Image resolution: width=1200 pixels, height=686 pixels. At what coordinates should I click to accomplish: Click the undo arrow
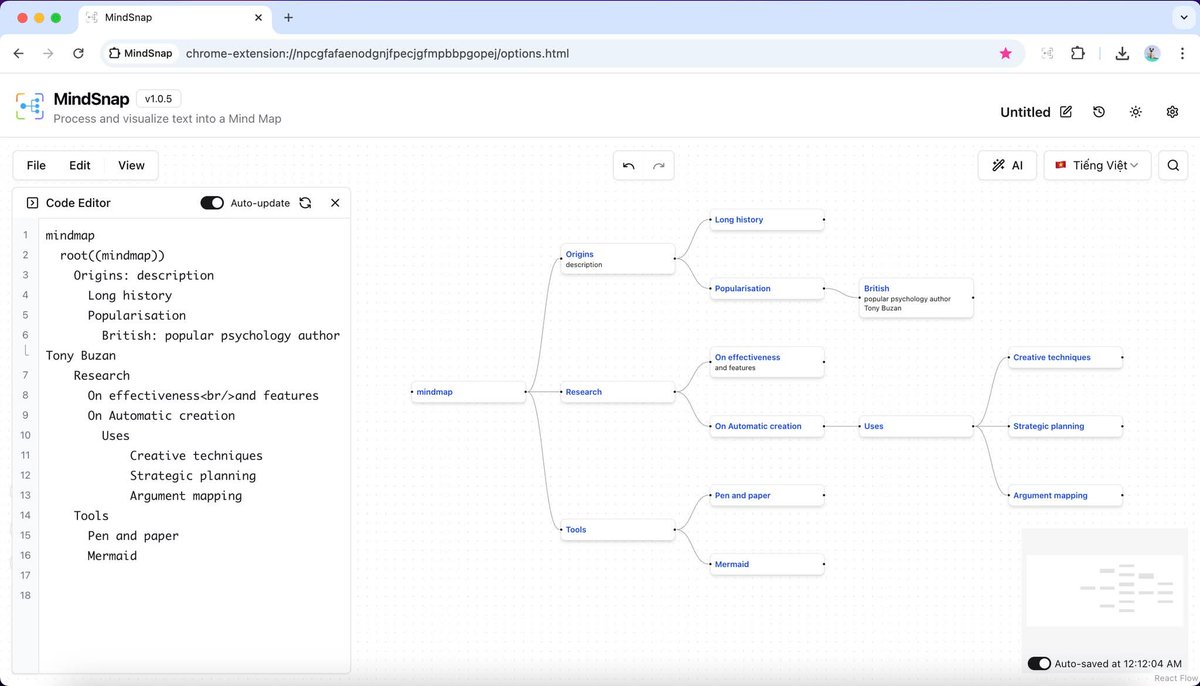point(628,166)
